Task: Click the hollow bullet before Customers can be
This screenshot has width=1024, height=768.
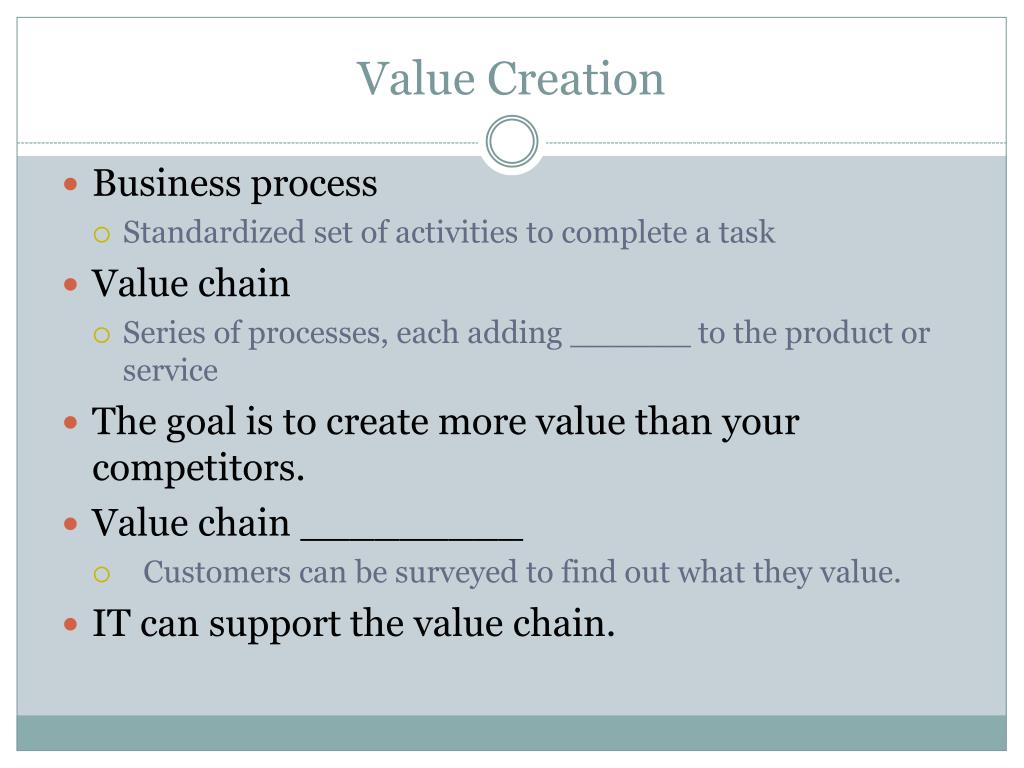Action: (102, 574)
